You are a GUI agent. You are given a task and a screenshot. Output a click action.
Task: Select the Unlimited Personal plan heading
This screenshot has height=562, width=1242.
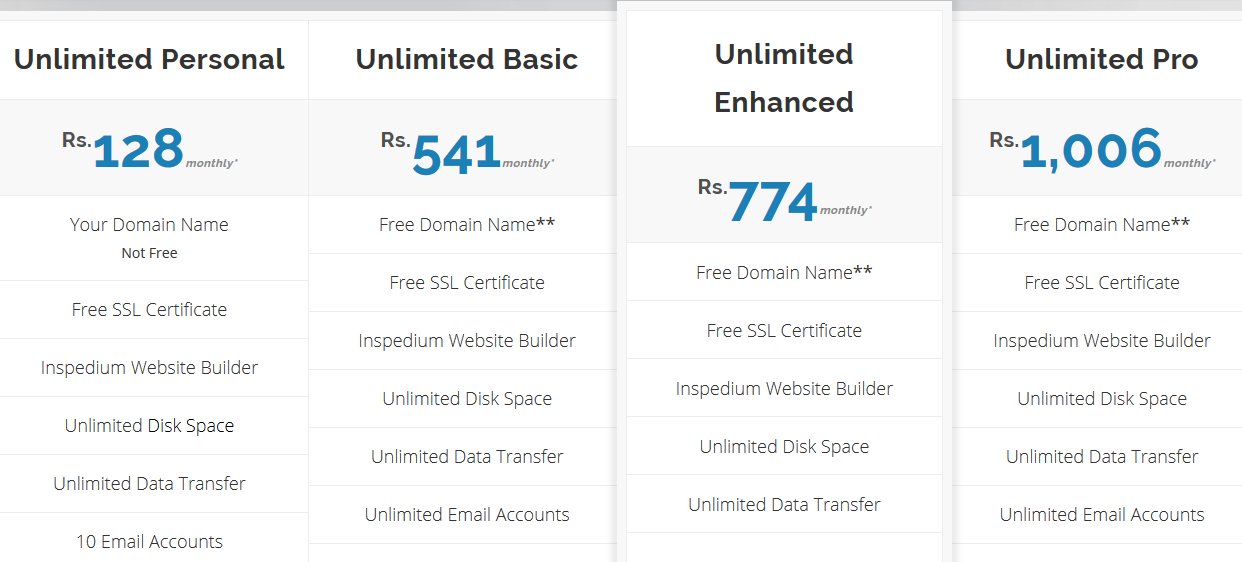pos(149,59)
